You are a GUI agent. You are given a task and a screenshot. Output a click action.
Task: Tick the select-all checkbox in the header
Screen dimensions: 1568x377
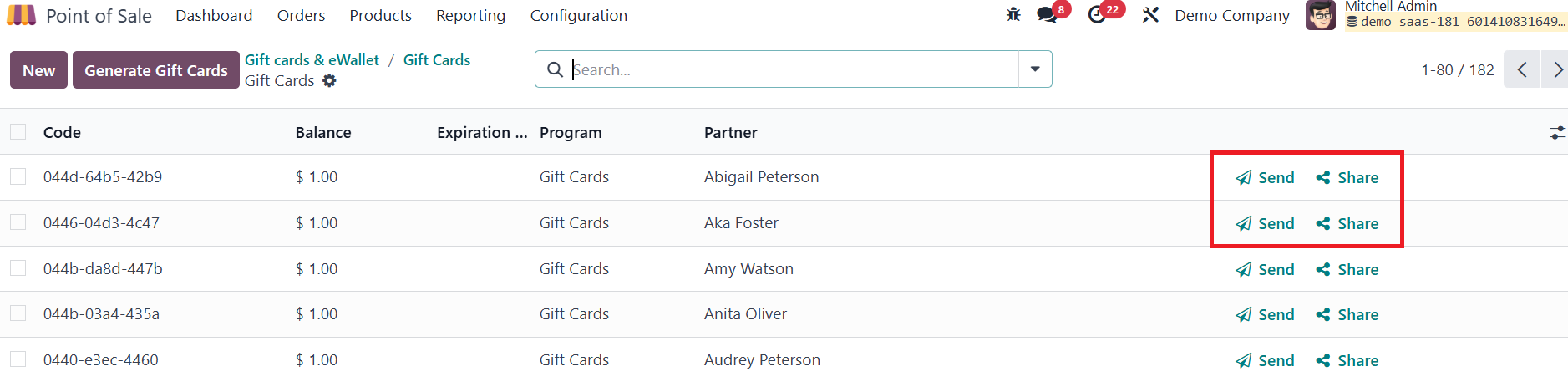[18, 132]
